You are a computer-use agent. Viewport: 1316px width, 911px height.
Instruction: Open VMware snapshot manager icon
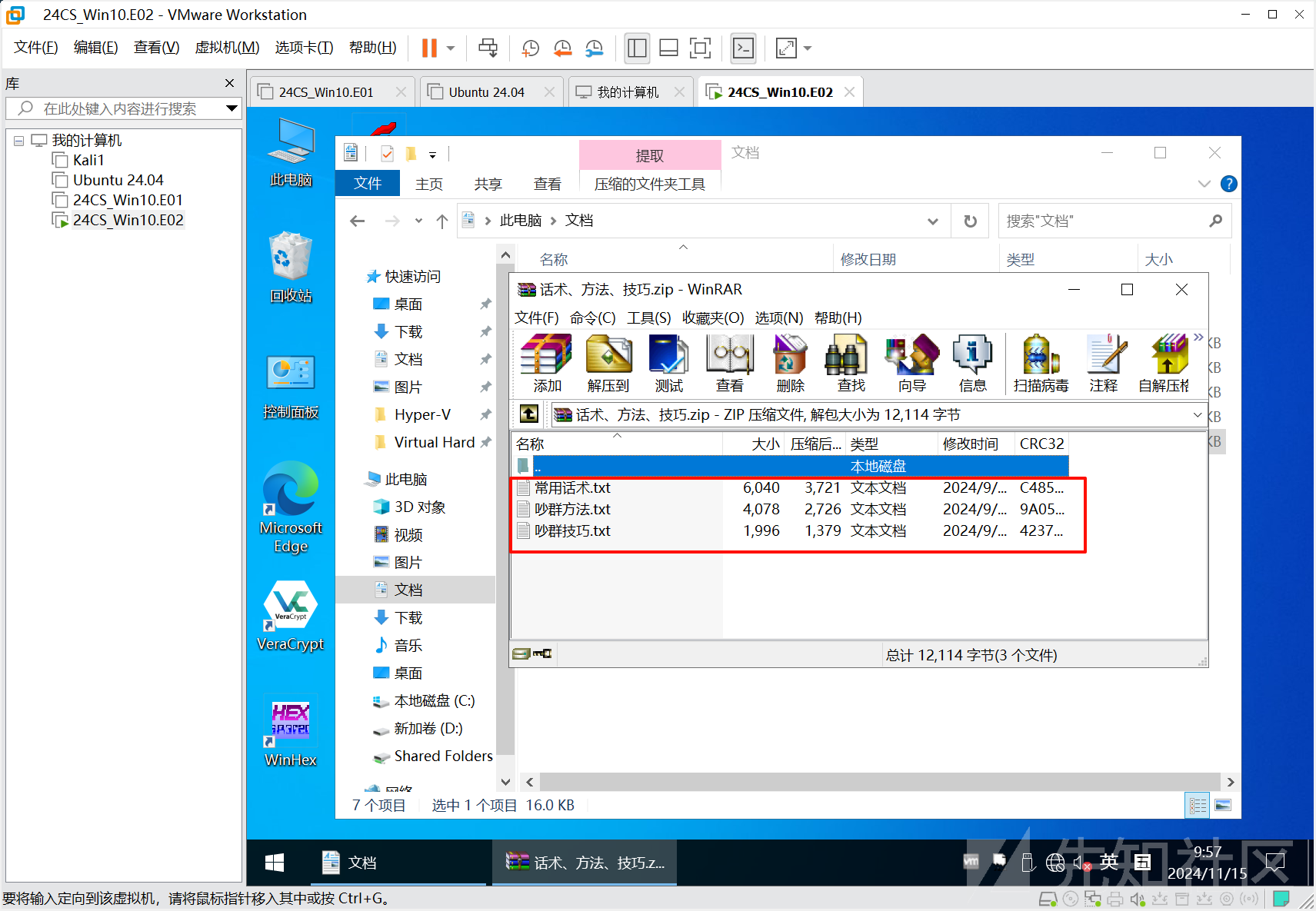click(595, 48)
